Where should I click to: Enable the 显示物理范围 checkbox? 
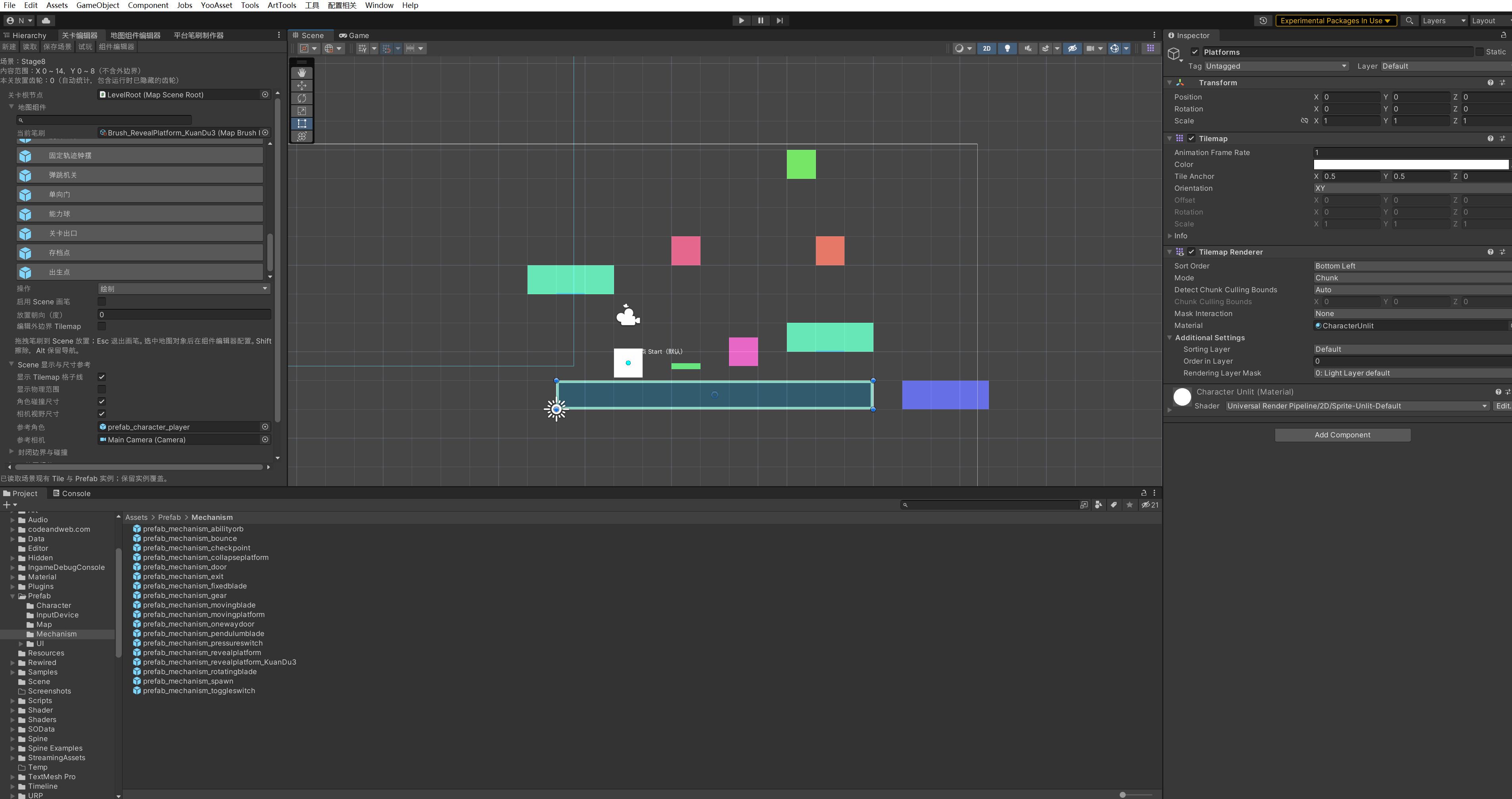[102, 389]
